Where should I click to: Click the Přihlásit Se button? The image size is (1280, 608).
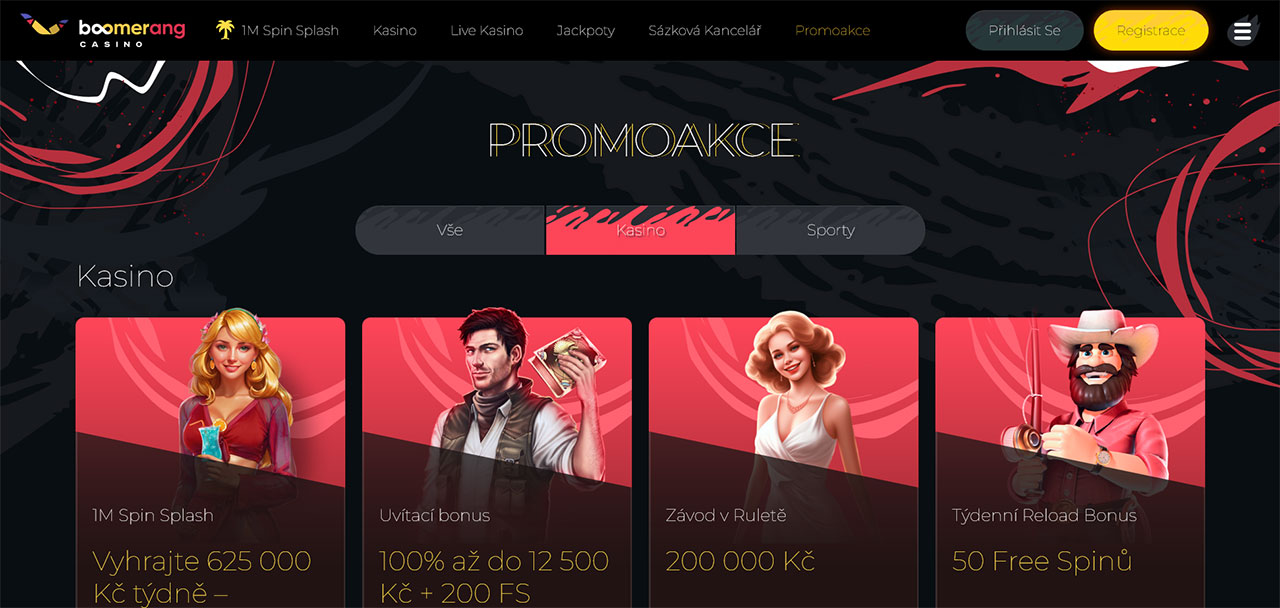[1024, 31]
